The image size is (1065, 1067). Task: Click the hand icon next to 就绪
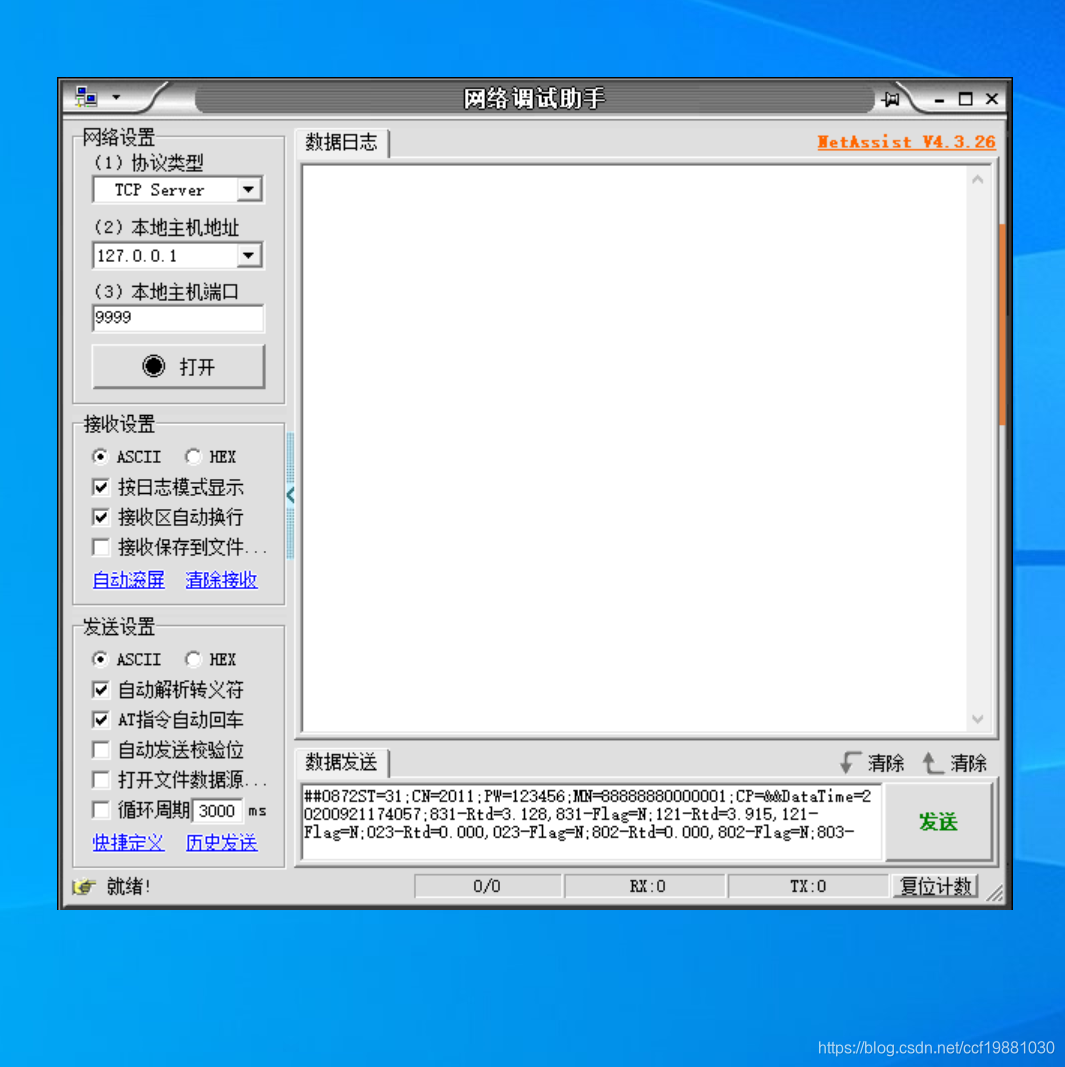click(84, 886)
